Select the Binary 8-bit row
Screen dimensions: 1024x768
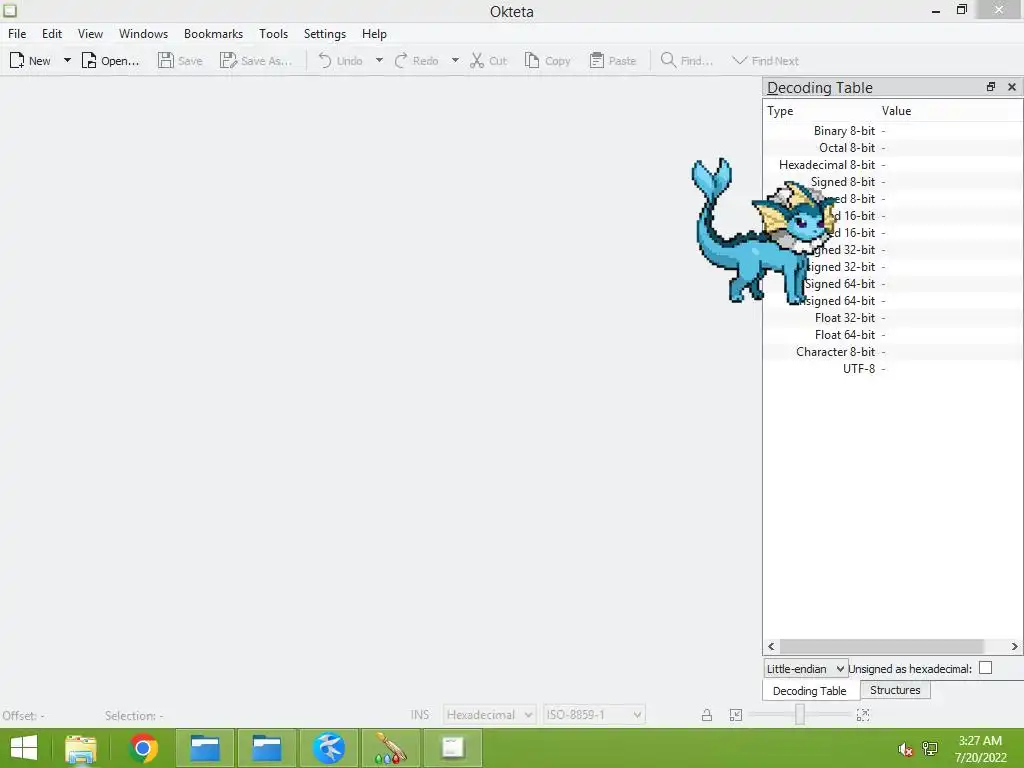pos(892,131)
